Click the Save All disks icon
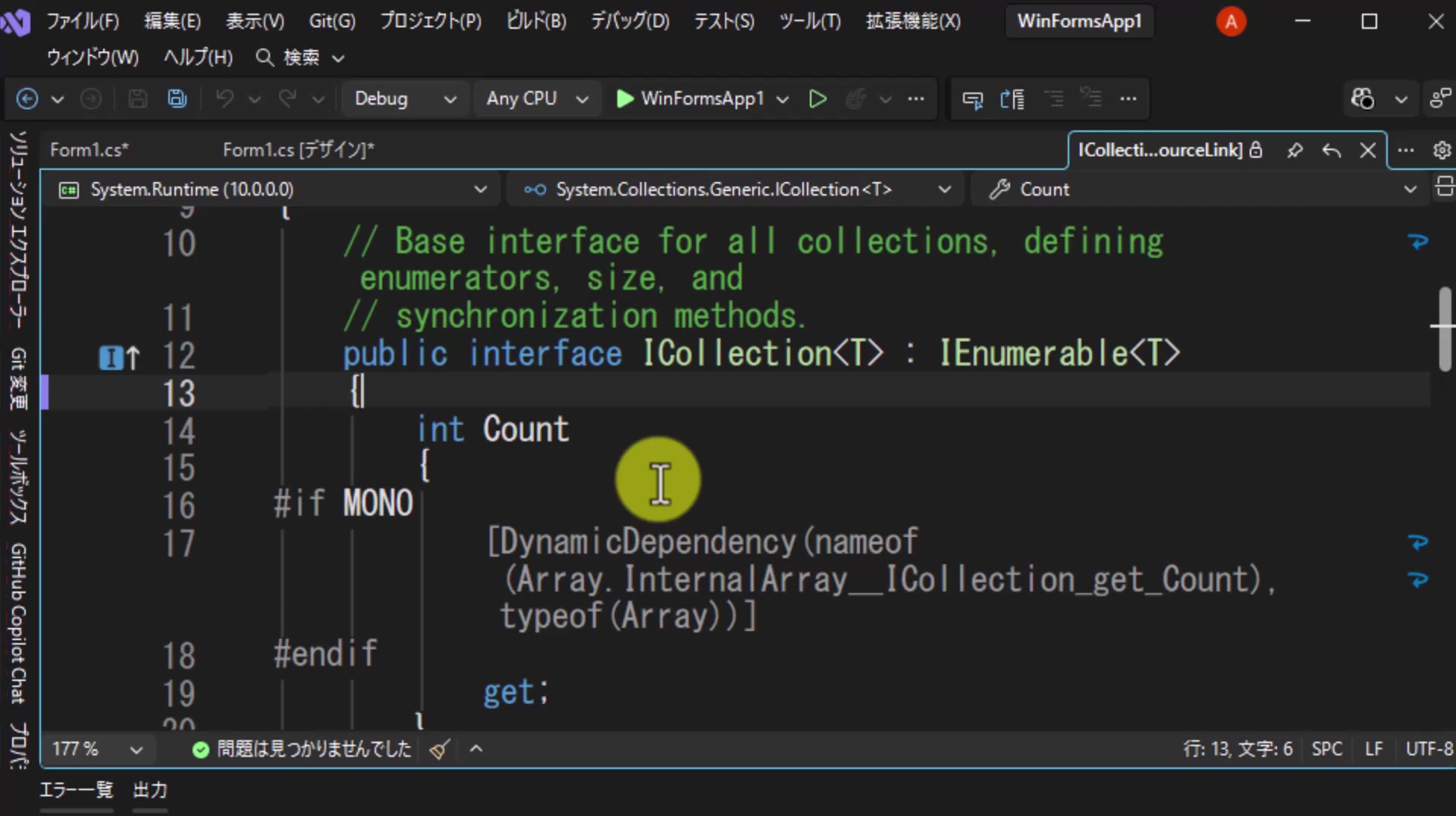This screenshot has height=816, width=1456. [x=177, y=99]
